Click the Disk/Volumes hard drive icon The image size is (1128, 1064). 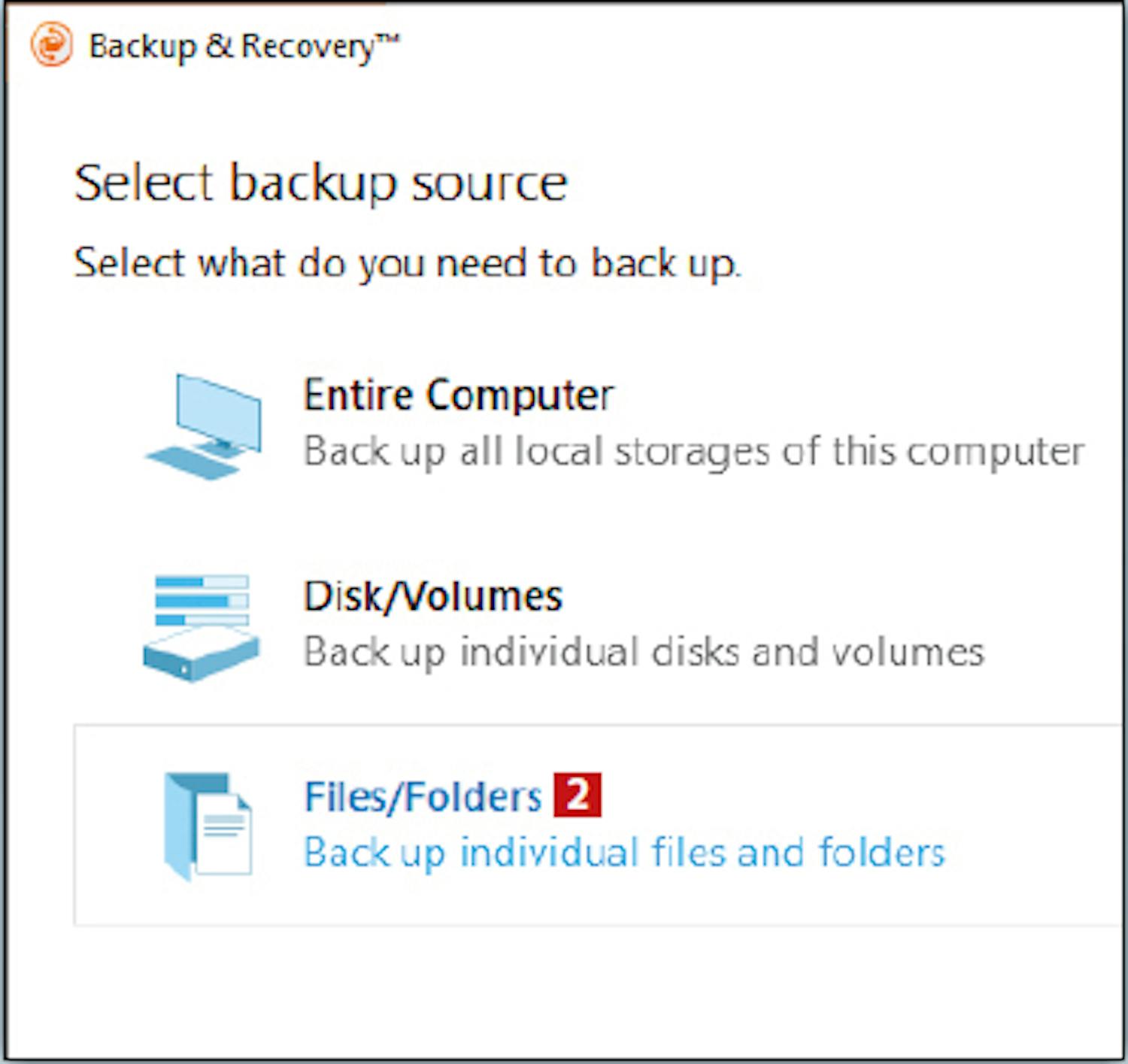click(x=201, y=654)
